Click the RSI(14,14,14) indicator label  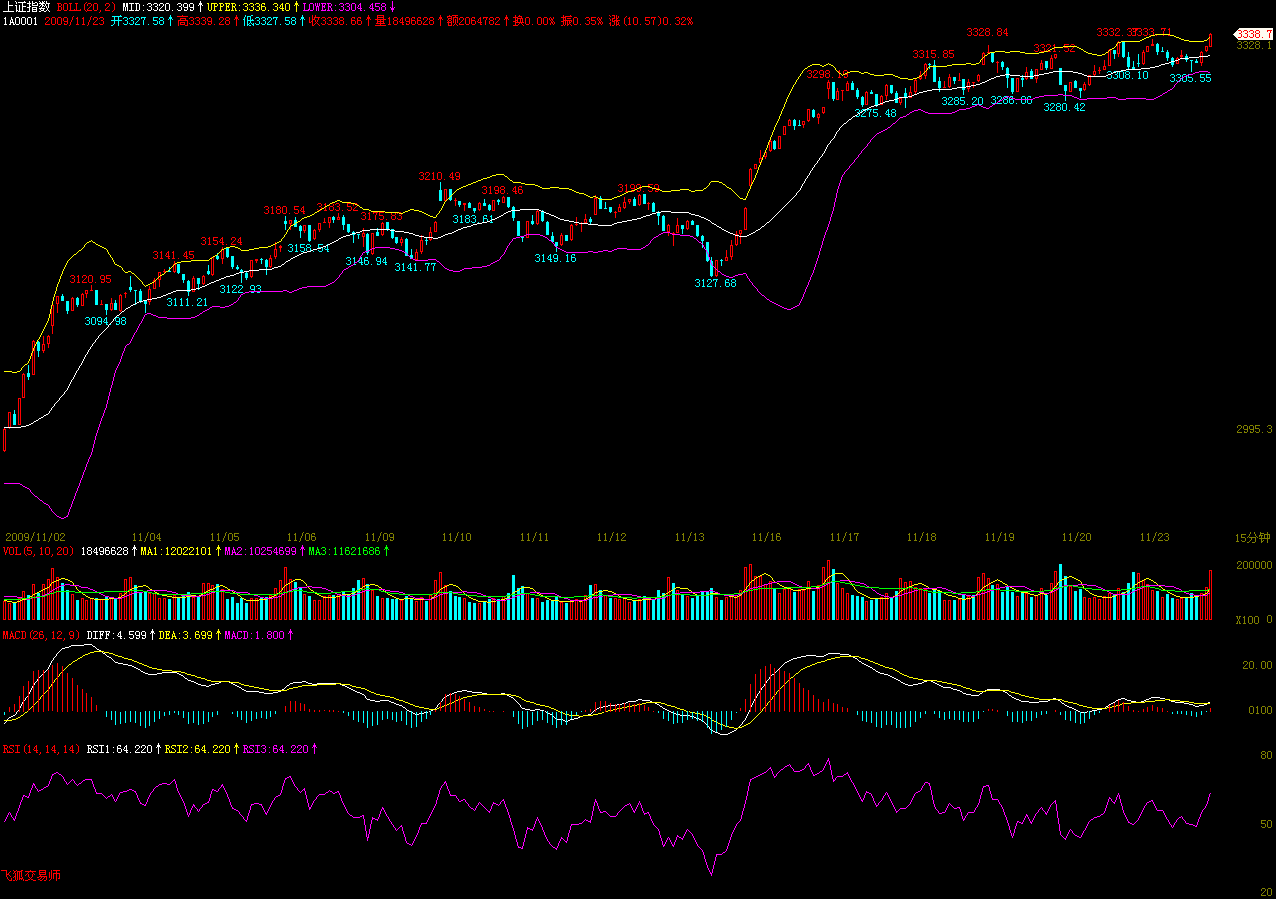point(42,749)
